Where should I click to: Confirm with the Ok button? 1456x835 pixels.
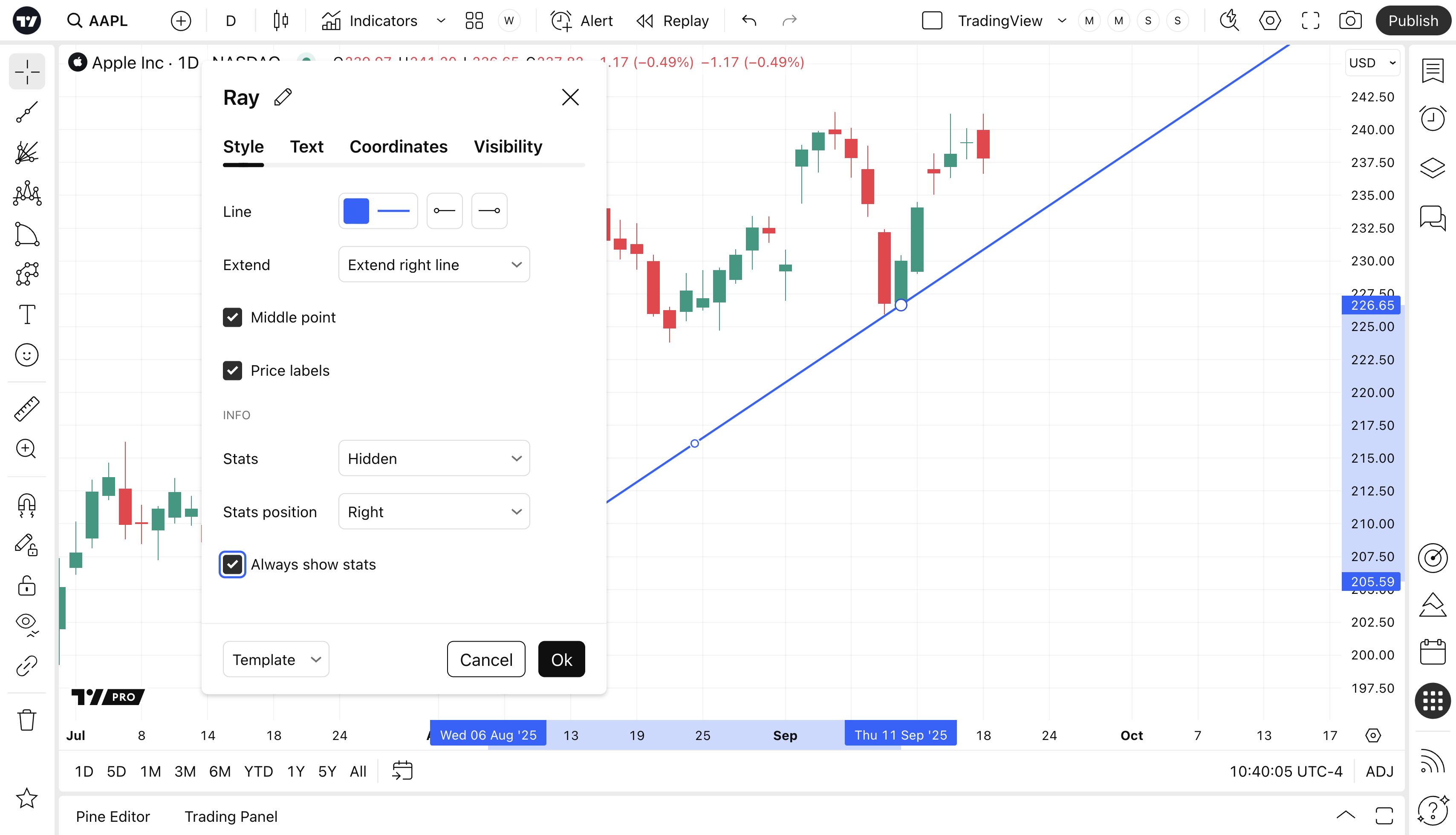(x=561, y=659)
